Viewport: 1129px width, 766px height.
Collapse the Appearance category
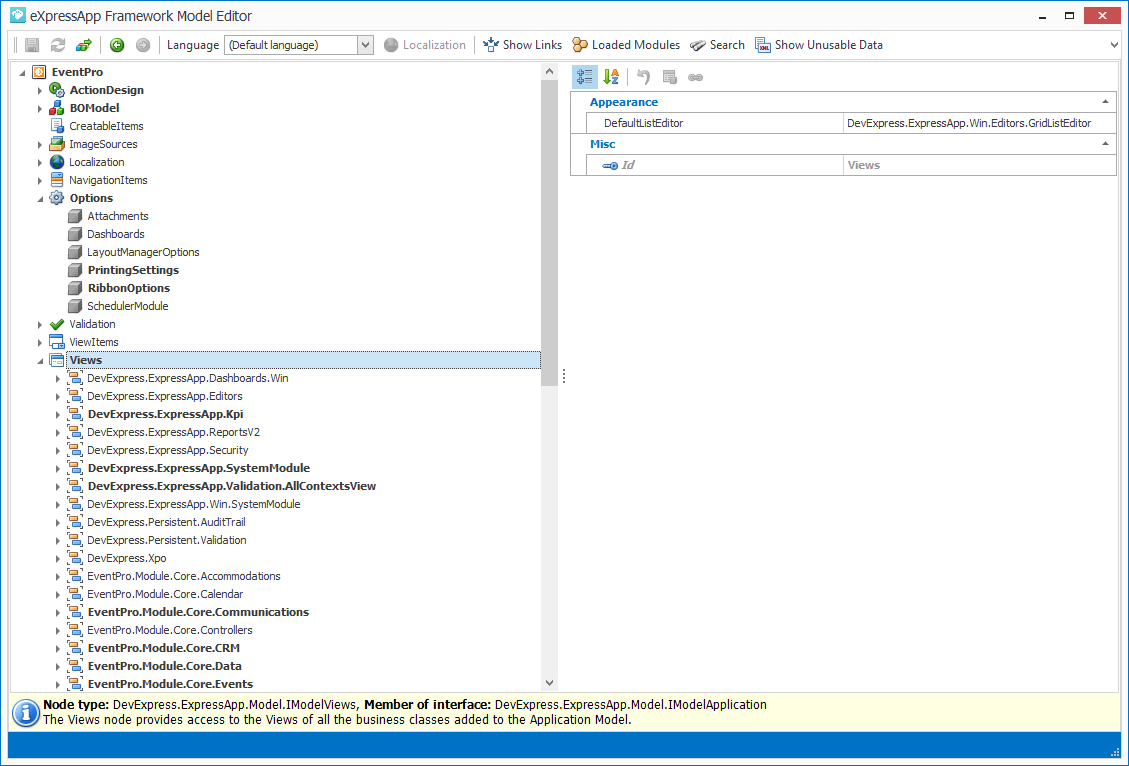[1105, 102]
